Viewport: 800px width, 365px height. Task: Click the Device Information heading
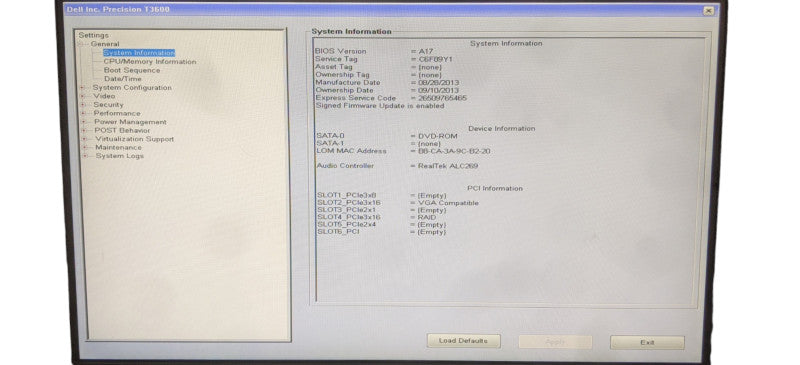click(x=502, y=129)
